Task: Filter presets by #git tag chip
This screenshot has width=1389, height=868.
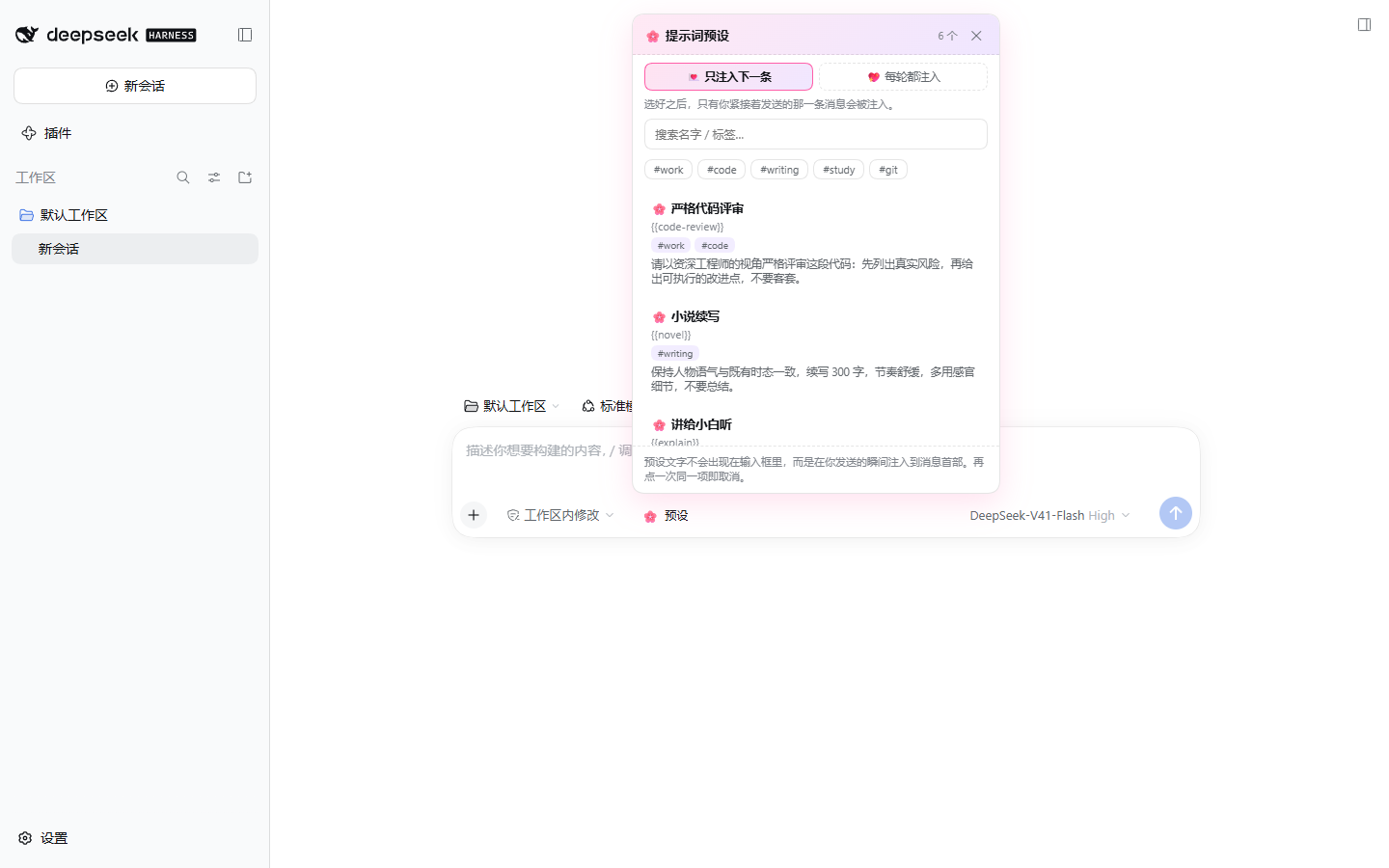Action: (888, 170)
